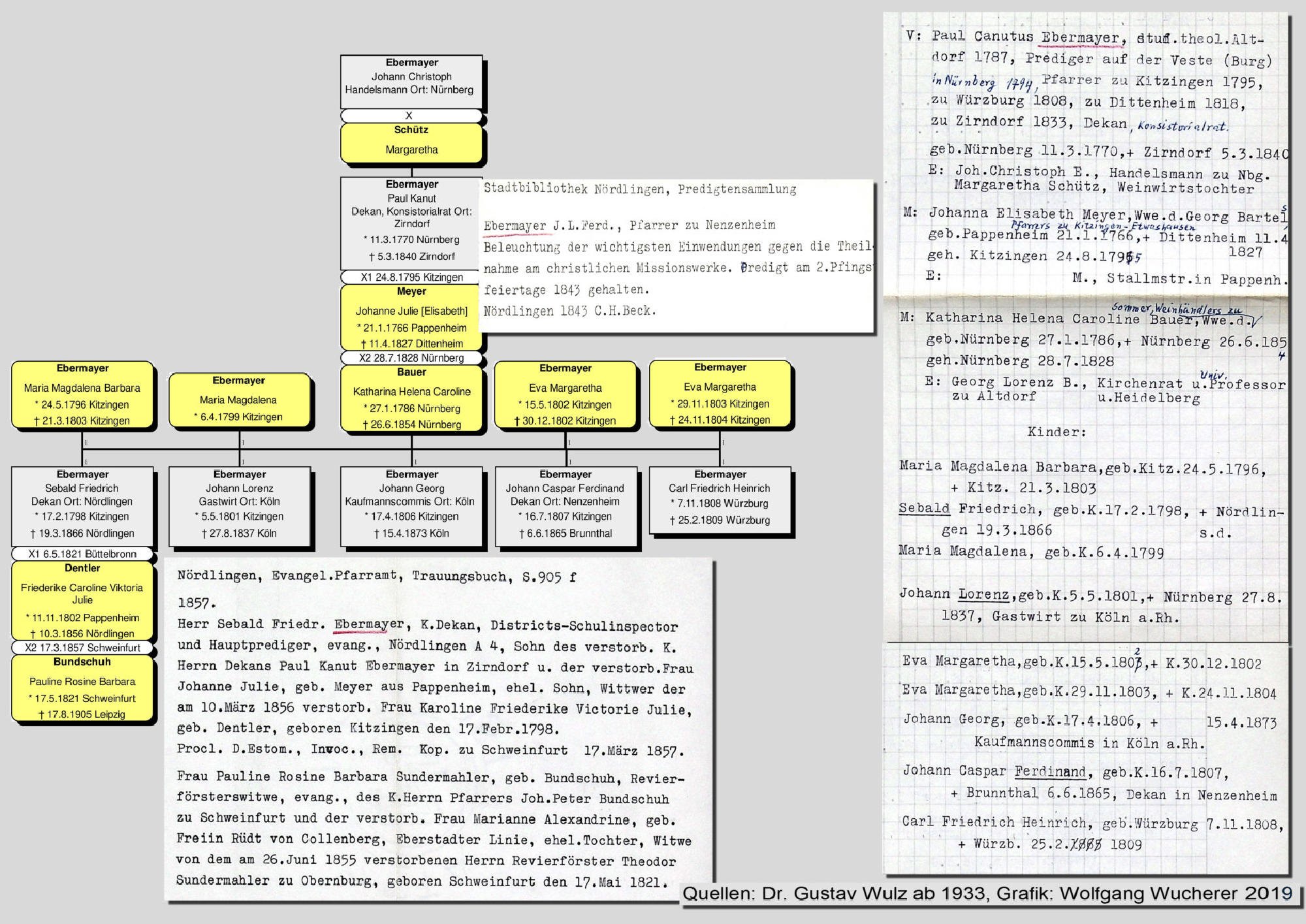The height and width of the screenshot is (924, 1306).
Task: Select the Johann Lorenz Ebermayer box
Action: (239, 505)
